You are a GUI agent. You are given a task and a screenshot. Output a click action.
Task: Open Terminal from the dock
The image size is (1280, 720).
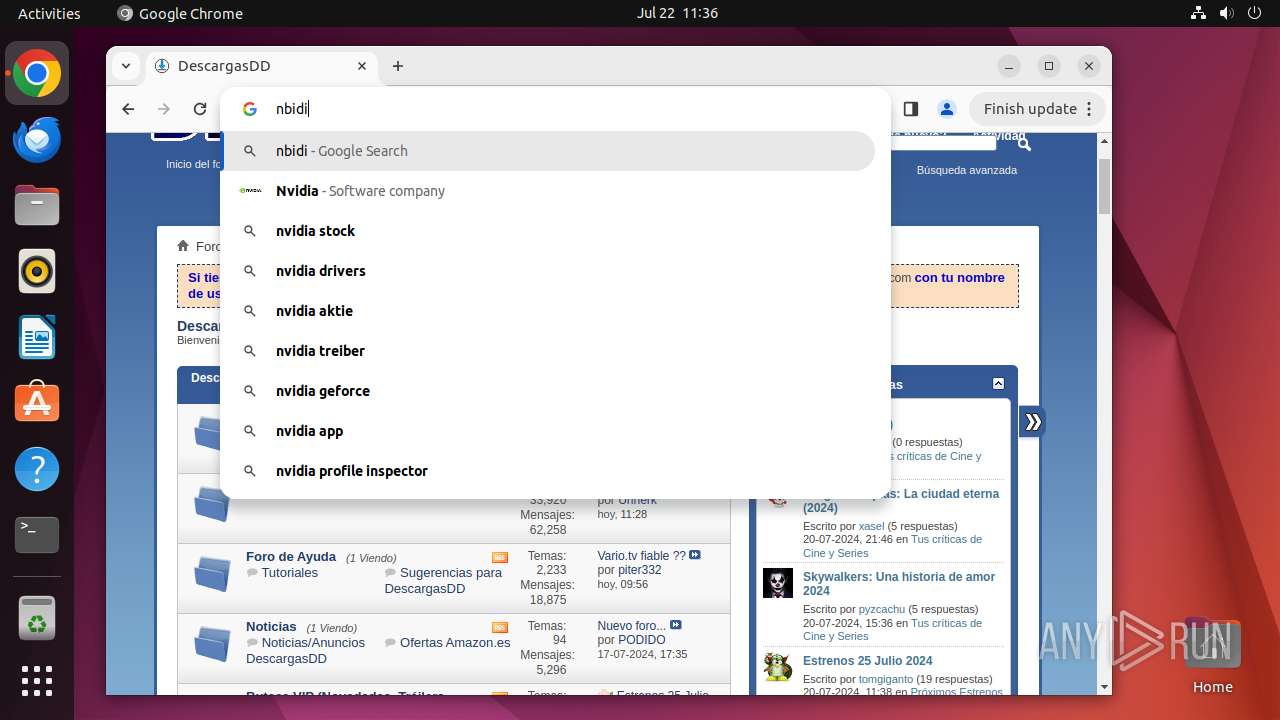(x=37, y=535)
